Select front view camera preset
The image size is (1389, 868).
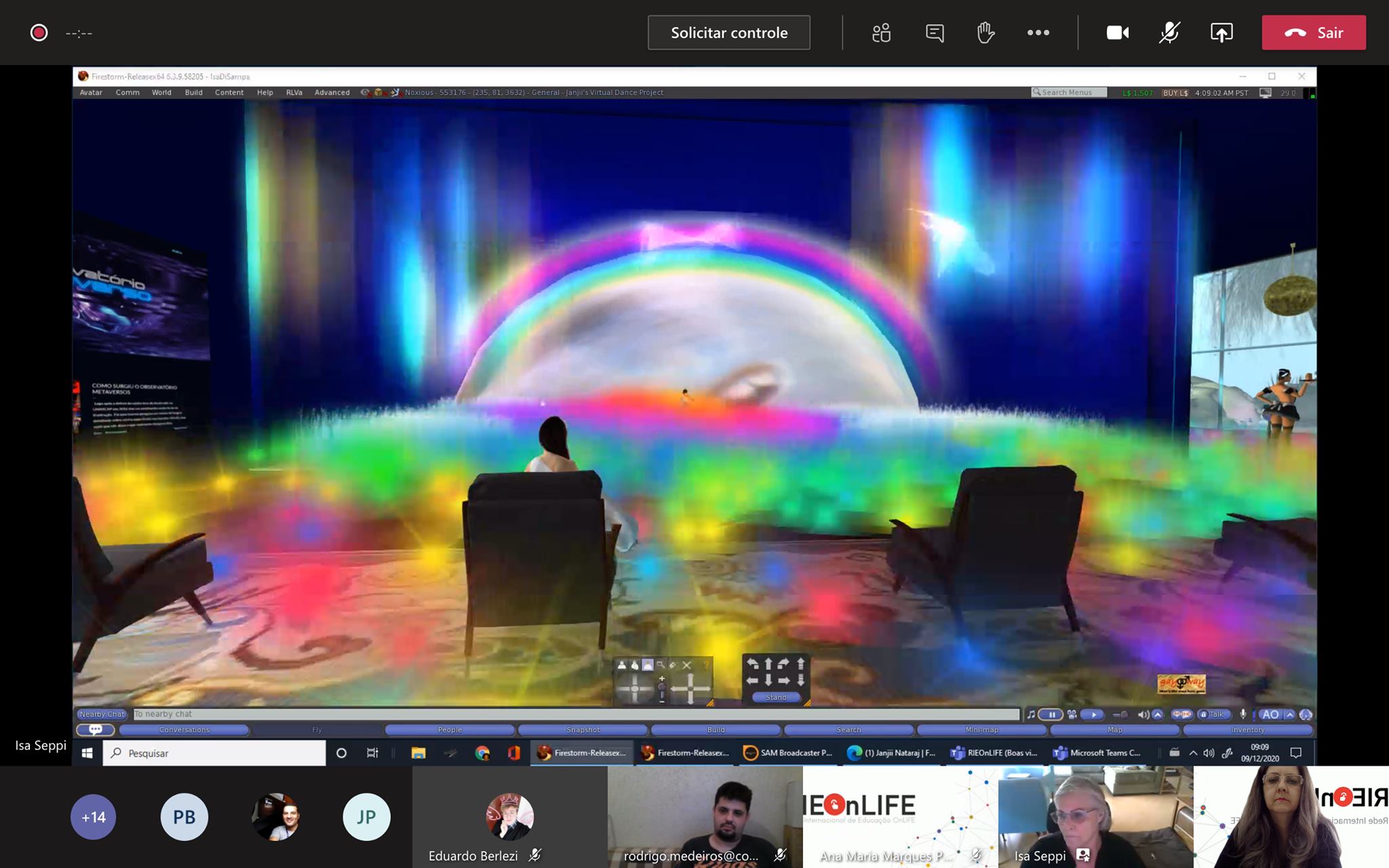click(x=622, y=665)
